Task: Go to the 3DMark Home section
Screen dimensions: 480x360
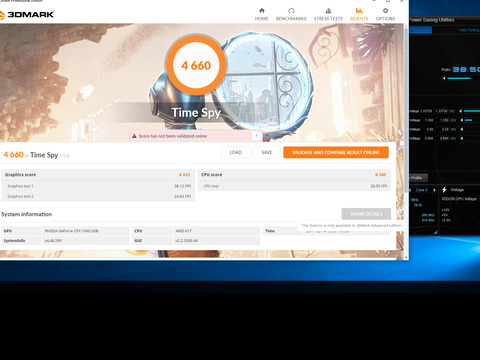Action: 261,15
